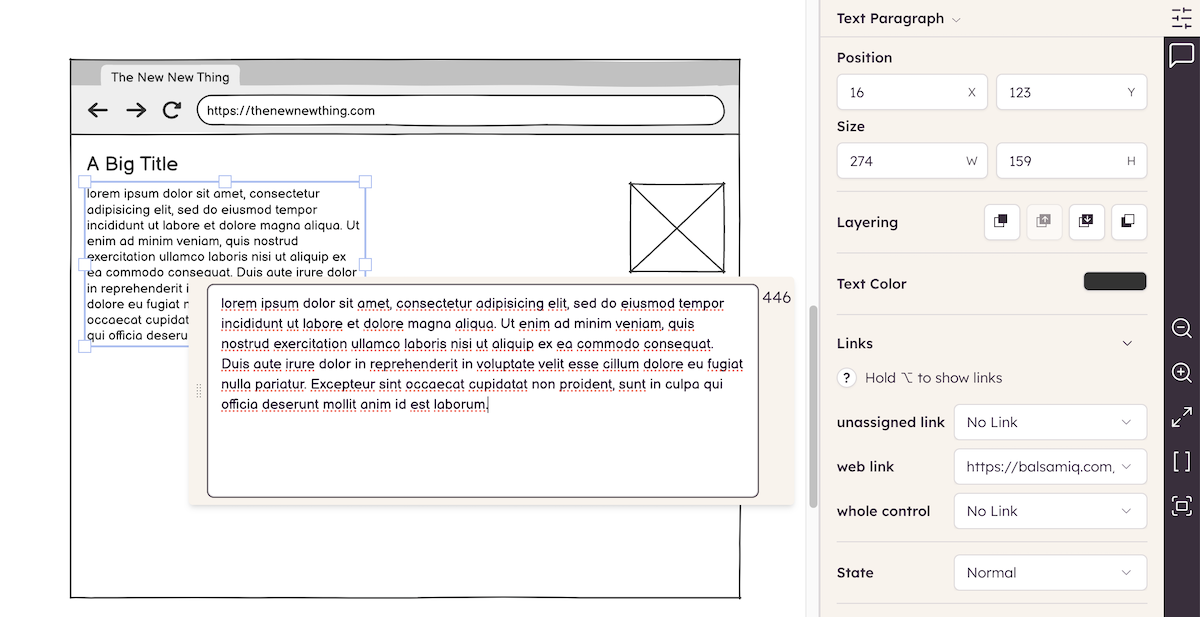Click the web link dropdown showing balsamiq.com
The image size is (1200, 617).
1050,466
